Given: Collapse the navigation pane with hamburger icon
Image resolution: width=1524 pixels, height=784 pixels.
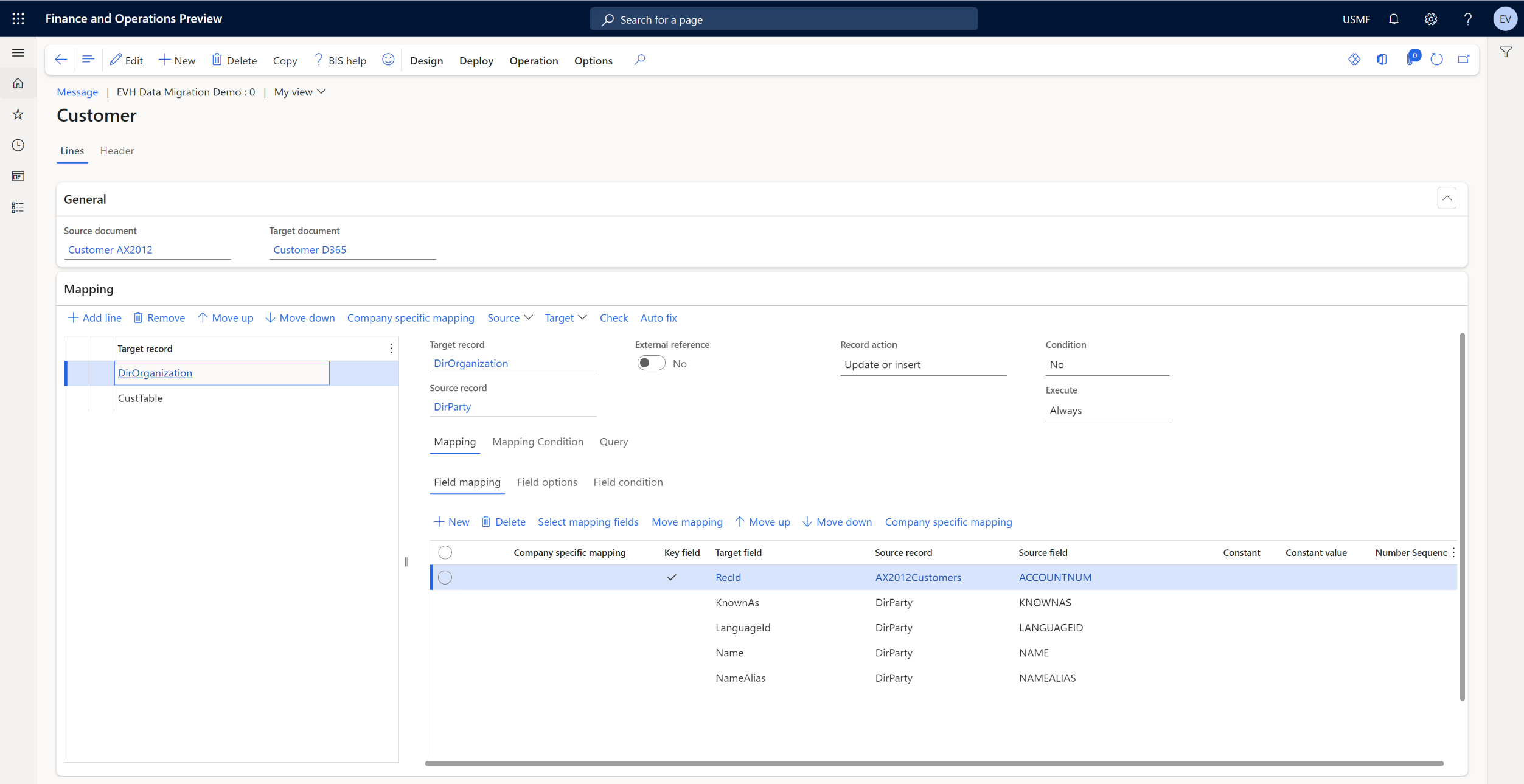Looking at the screenshot, I should tap(18, 52).
